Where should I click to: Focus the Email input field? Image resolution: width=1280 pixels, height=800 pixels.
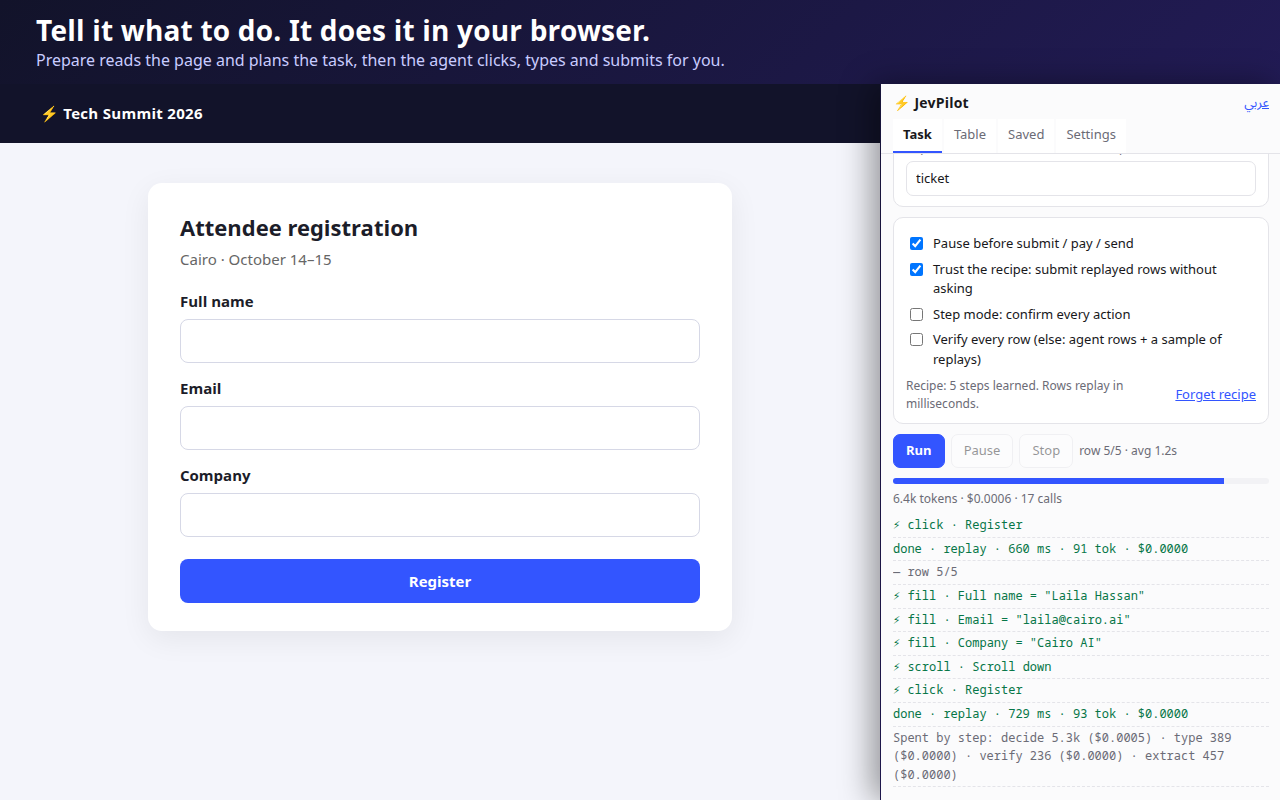pyautogui.click(x=440, y=428)
